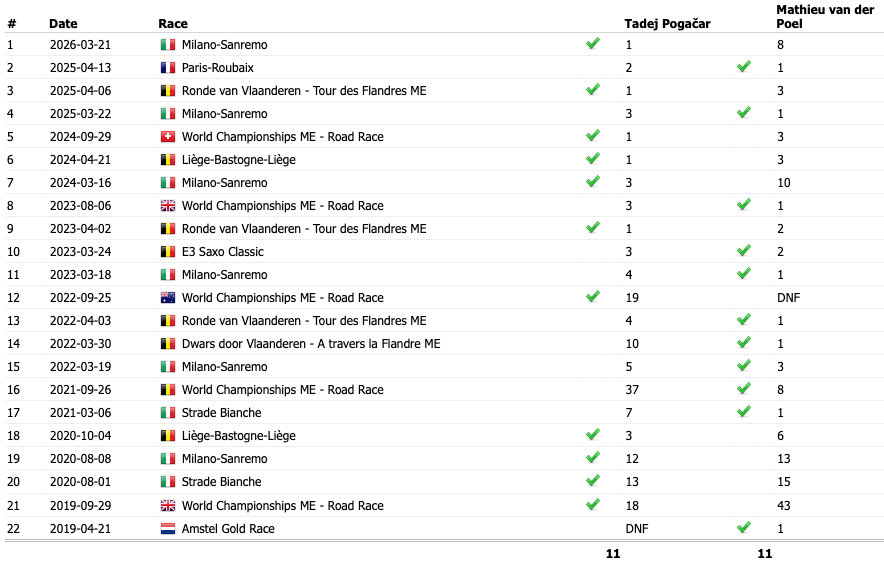Click the Australian flag in row 12
The width and height of the screenshot is (884, 570).
tap(168, 298)
